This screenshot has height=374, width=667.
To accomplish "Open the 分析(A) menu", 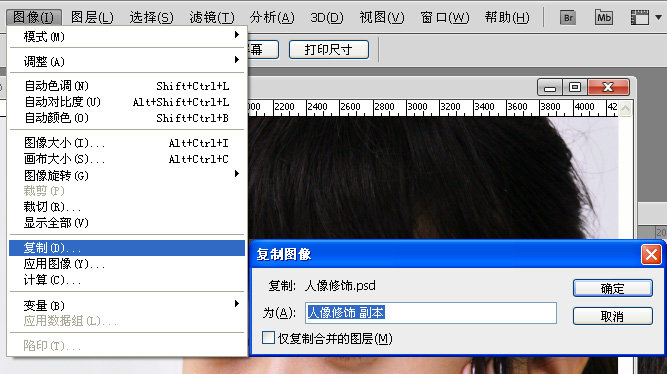I will (272, 17).
